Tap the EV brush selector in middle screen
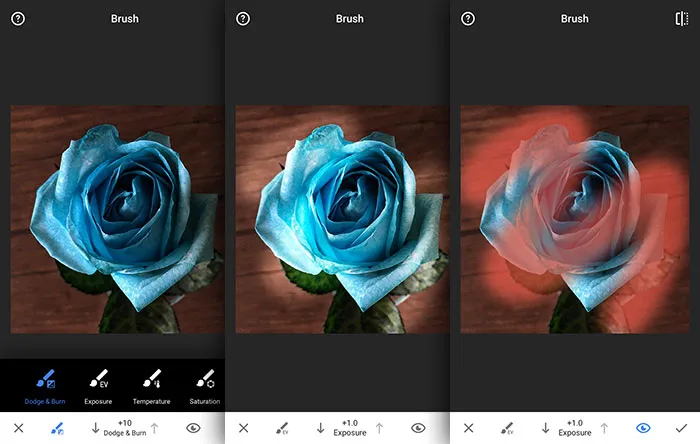Viewport: 700px width, 444px height. (x=282, y=428)
